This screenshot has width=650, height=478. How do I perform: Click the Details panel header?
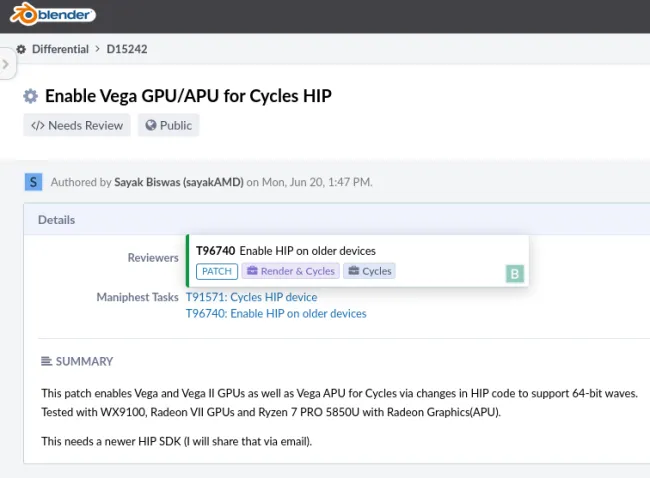[56, 219]
